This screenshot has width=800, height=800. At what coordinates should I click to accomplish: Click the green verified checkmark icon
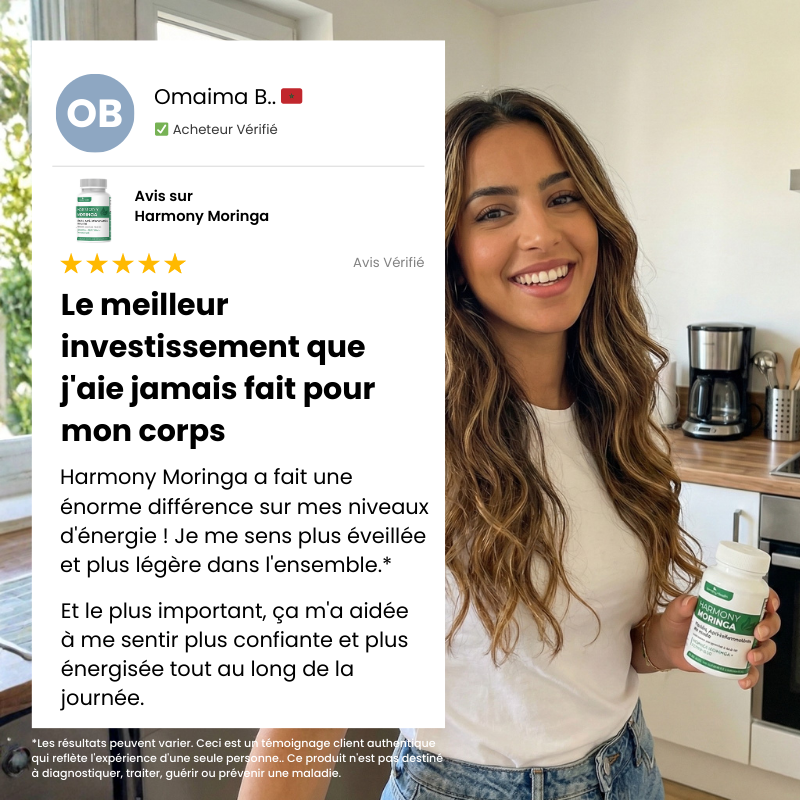click(x=161, y=129)
